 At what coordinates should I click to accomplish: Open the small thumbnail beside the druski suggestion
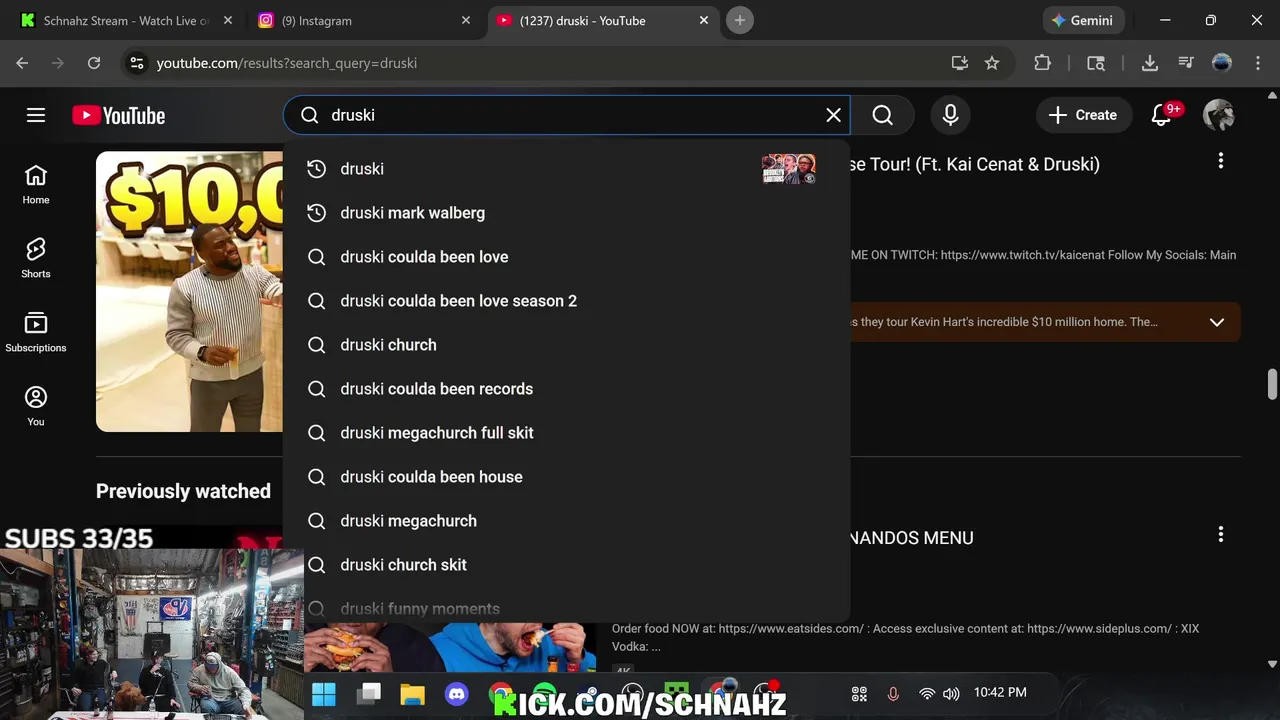point(789,169)
